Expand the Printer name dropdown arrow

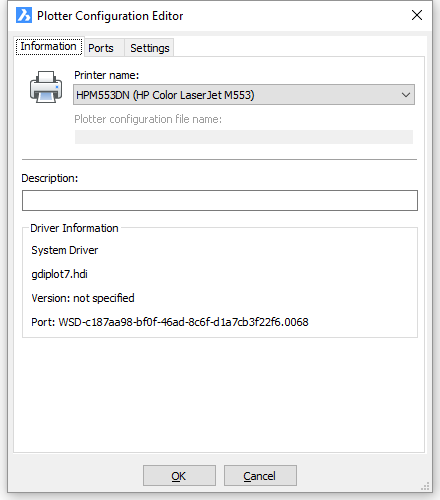406,95
